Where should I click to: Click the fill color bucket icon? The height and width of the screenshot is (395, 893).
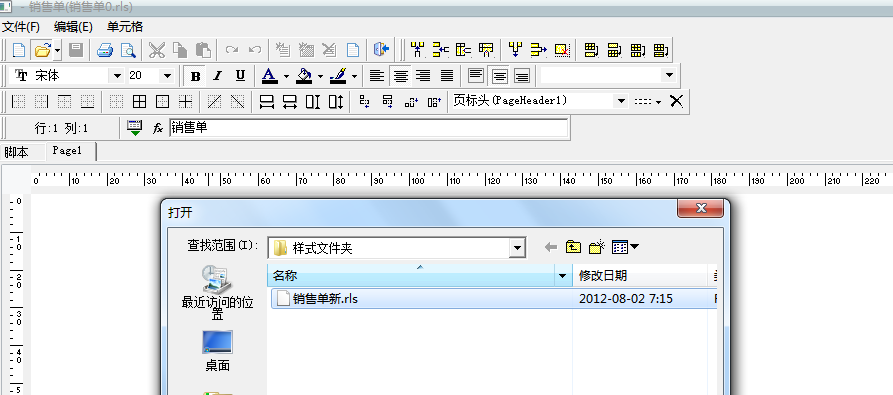pos(305,75)
